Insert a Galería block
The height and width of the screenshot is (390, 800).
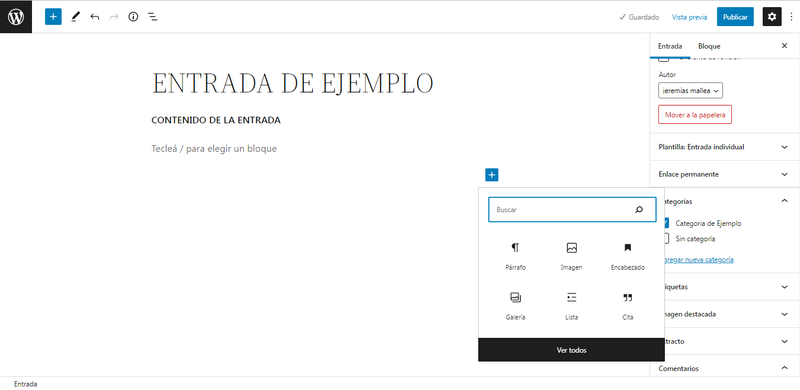tap(515, 306)
